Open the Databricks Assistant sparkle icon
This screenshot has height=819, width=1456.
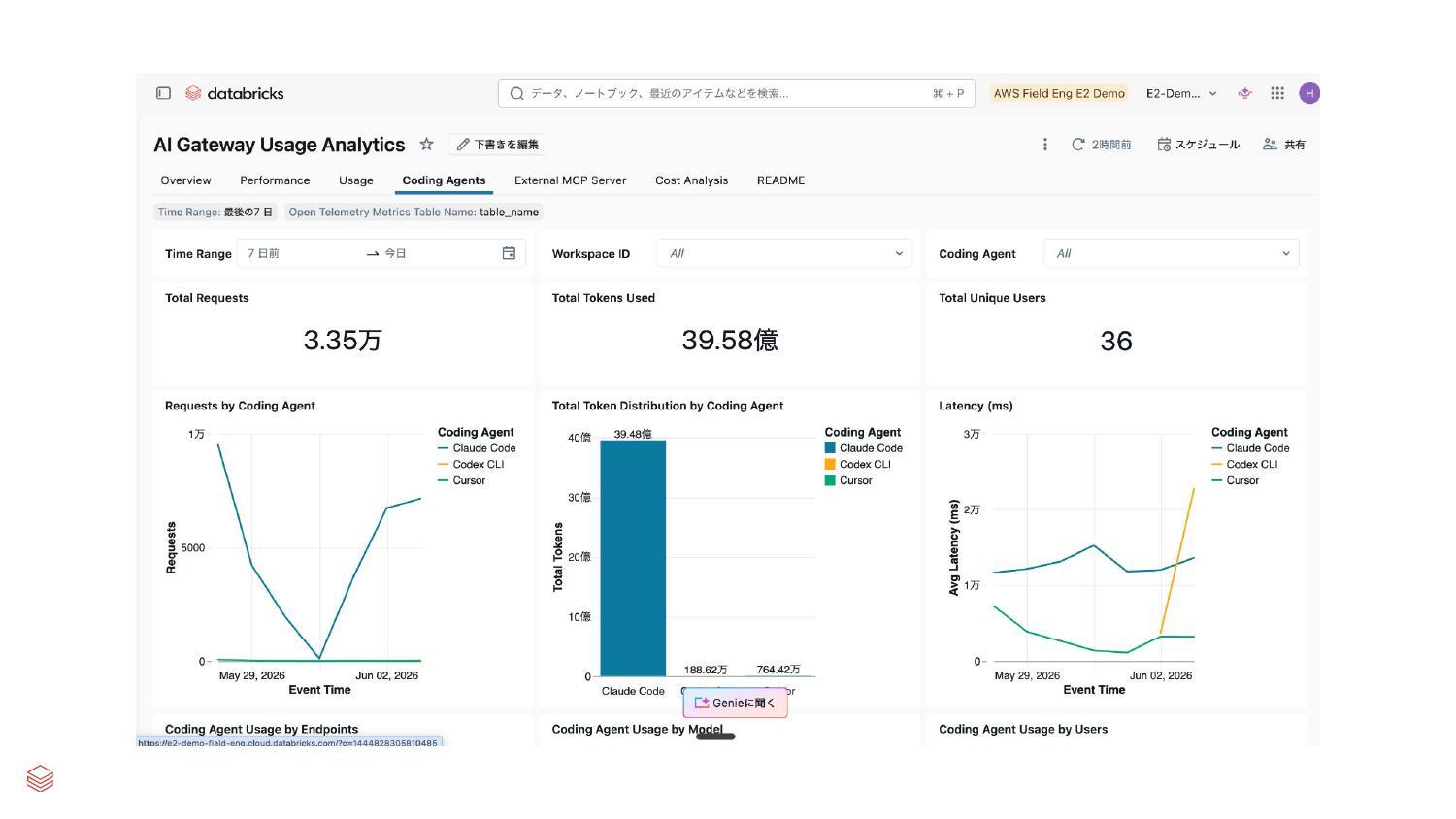1244,93
